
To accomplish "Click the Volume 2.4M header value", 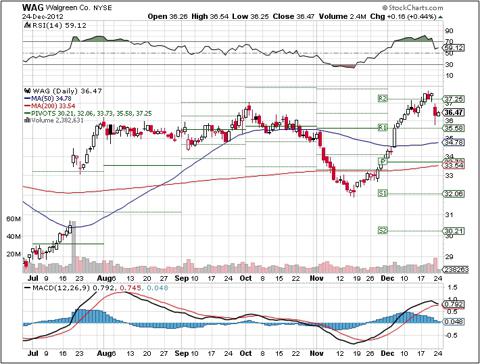I will [x=343, y=16].
